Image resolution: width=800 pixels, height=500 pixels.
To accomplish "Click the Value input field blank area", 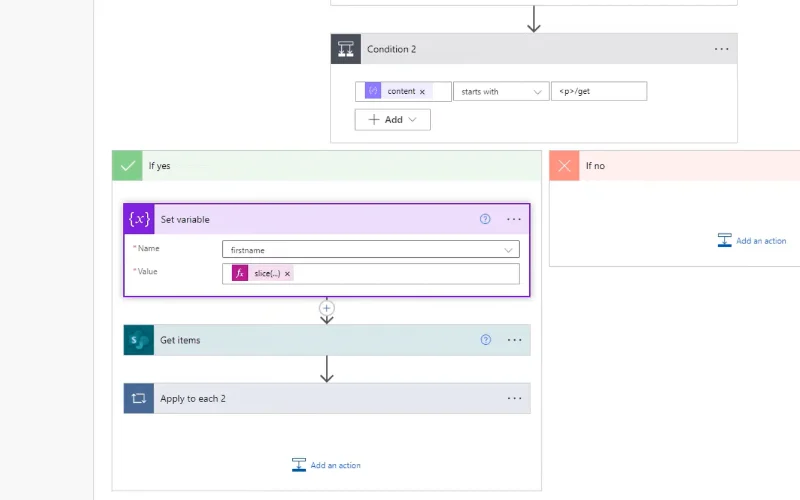I will pos(407,274).
